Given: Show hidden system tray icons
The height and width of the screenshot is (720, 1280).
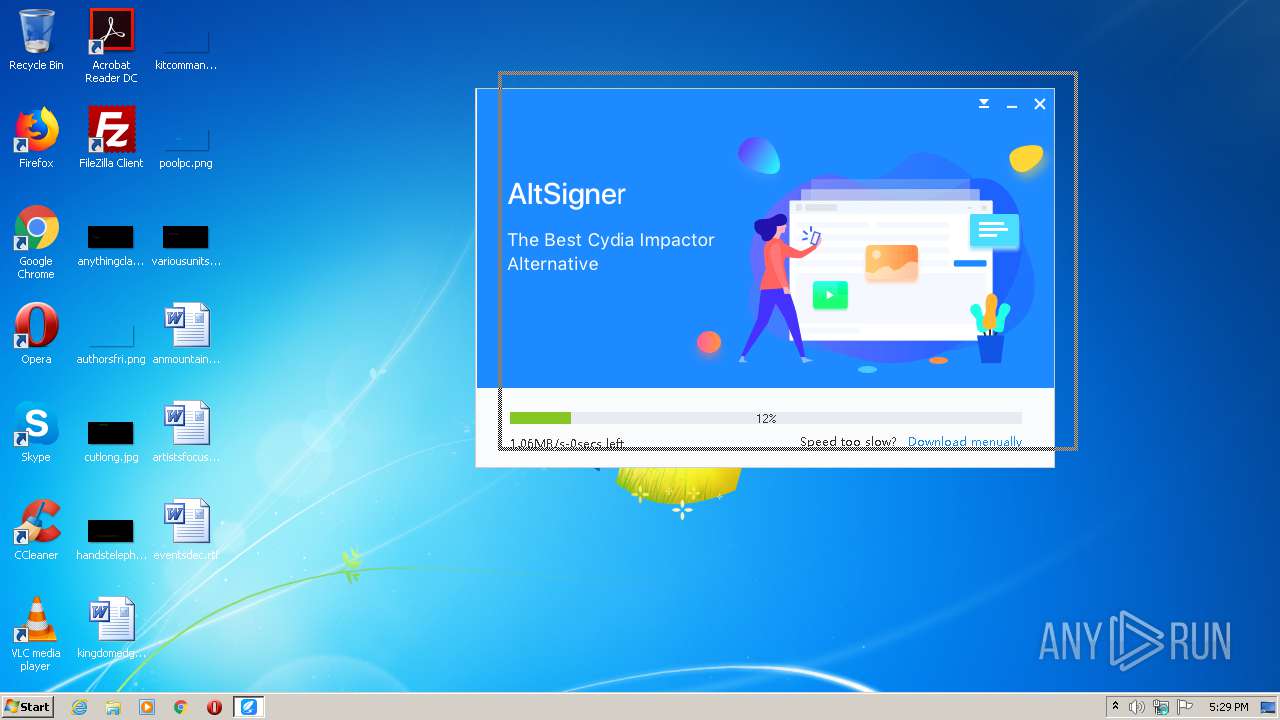Looking at the screenshot, I should coord(1115,707).
